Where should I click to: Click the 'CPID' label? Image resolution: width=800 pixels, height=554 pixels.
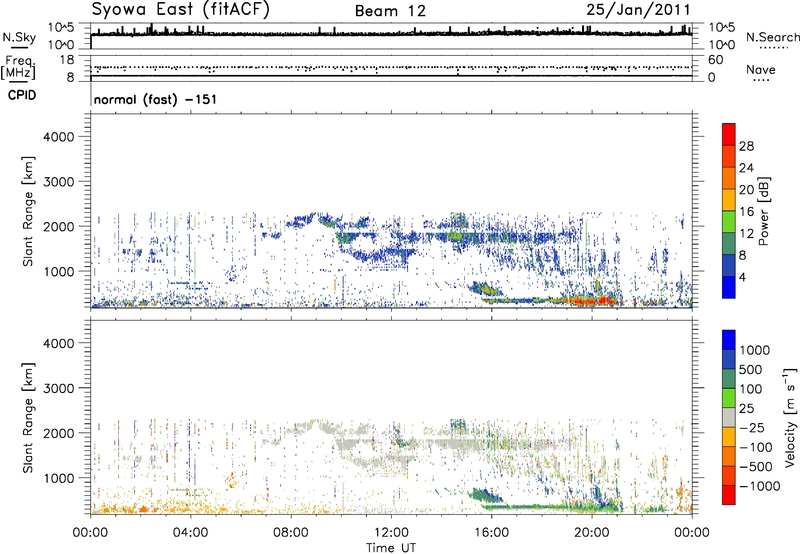[x=22, y=95]
